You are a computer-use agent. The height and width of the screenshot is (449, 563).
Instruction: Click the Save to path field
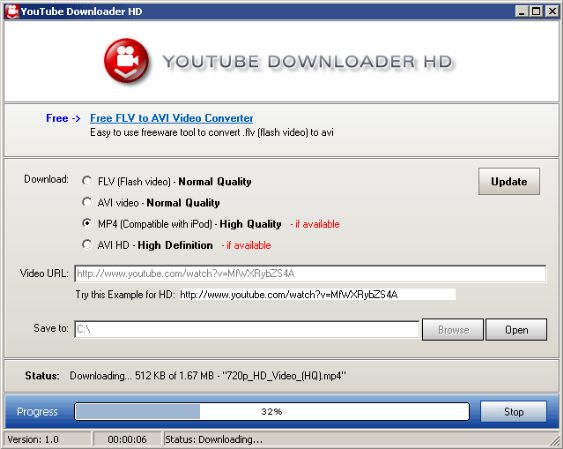pyautogui.click(x=247, y=329)
